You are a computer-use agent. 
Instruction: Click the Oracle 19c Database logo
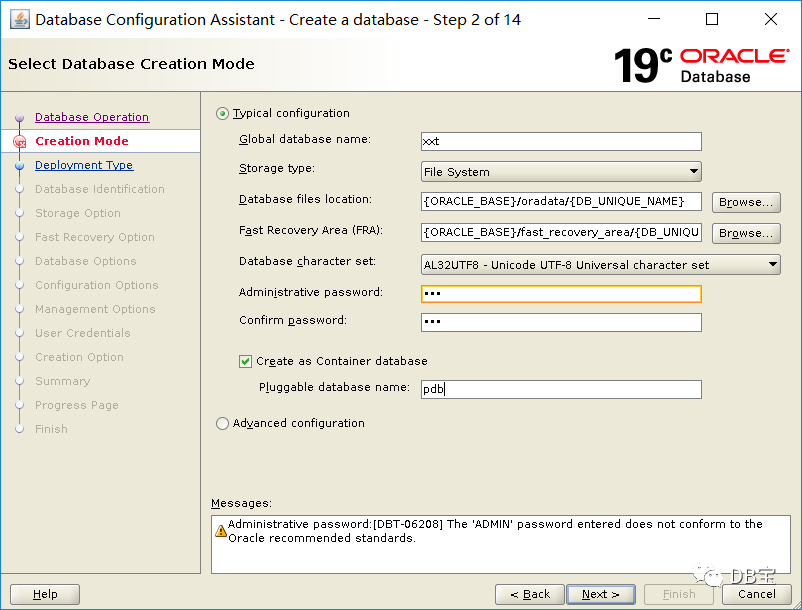click(x=701, y=65)
